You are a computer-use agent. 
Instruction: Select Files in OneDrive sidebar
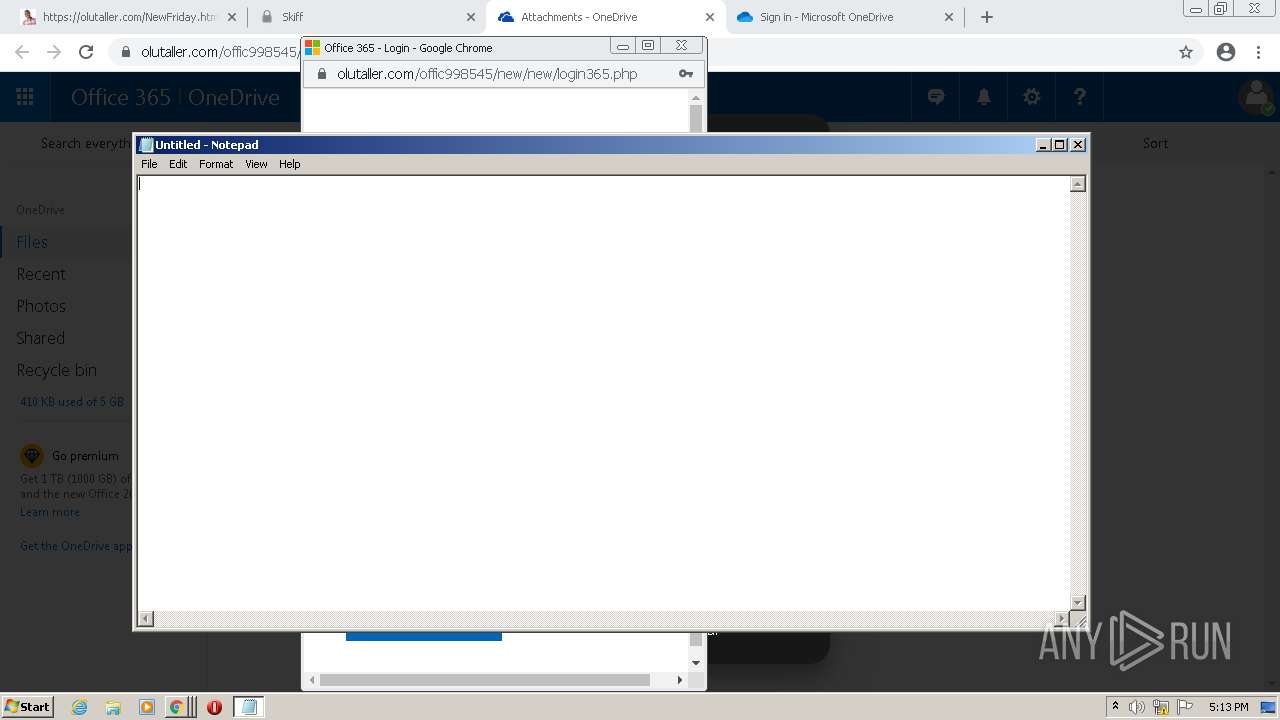tap(32, 242)
